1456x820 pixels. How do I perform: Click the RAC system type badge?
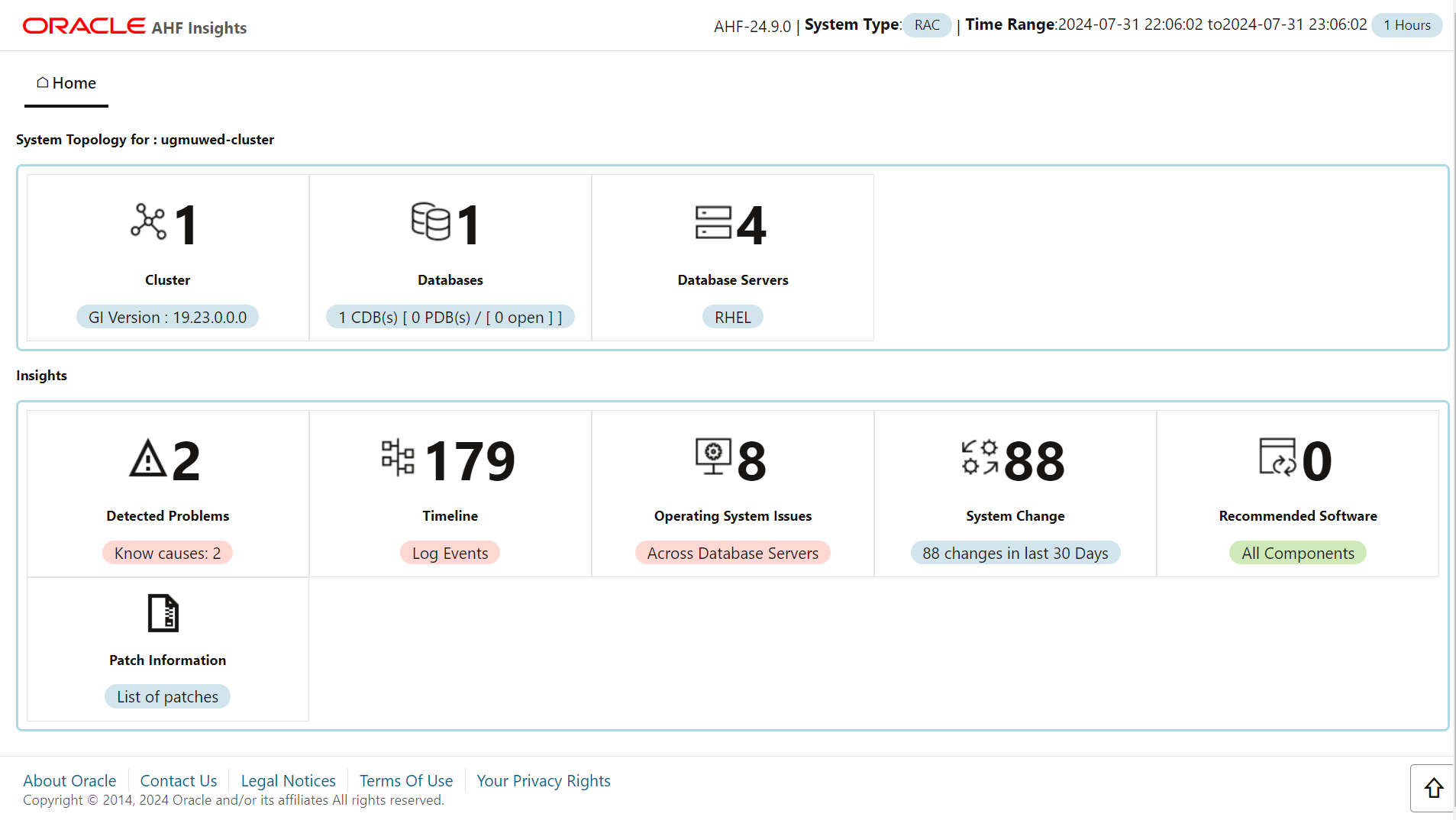pyautogui.click(x=927, y=25)
